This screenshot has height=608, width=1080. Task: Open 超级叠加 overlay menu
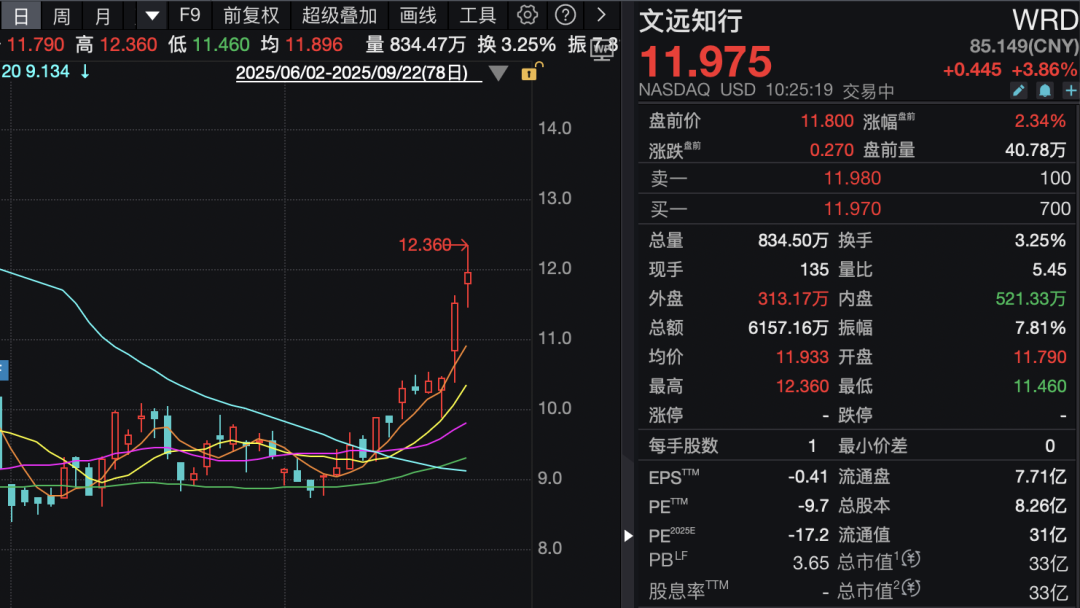point(339,15)
